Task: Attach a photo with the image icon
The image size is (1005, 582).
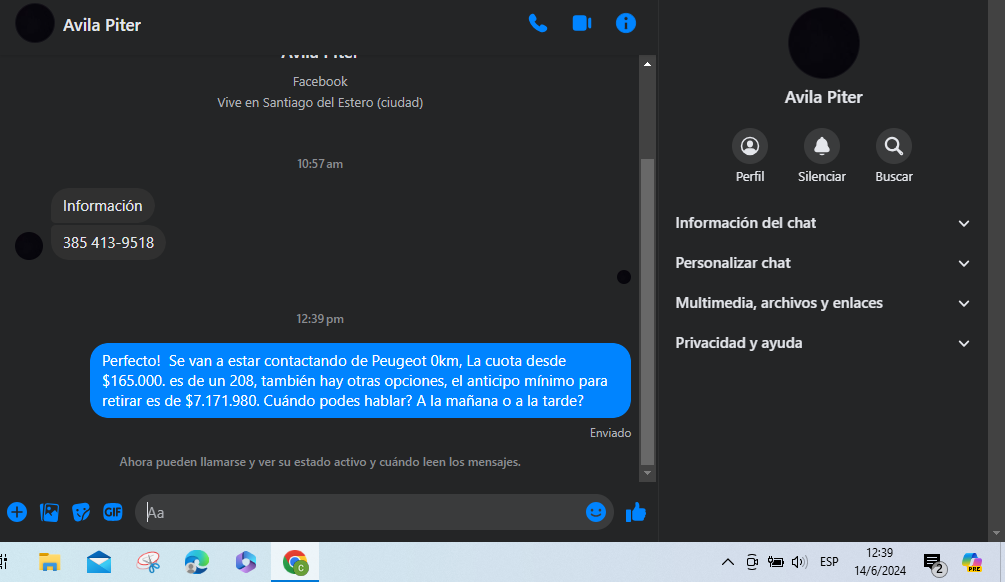Action: (x=49, y=512)
